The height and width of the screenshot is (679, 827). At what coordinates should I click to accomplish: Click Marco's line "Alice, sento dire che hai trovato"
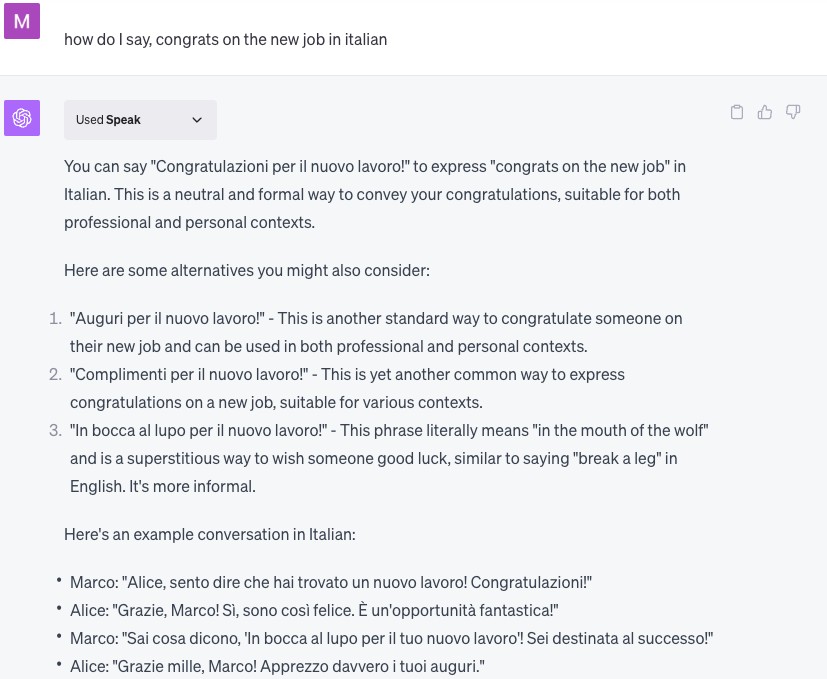click(x=331, y=582)
